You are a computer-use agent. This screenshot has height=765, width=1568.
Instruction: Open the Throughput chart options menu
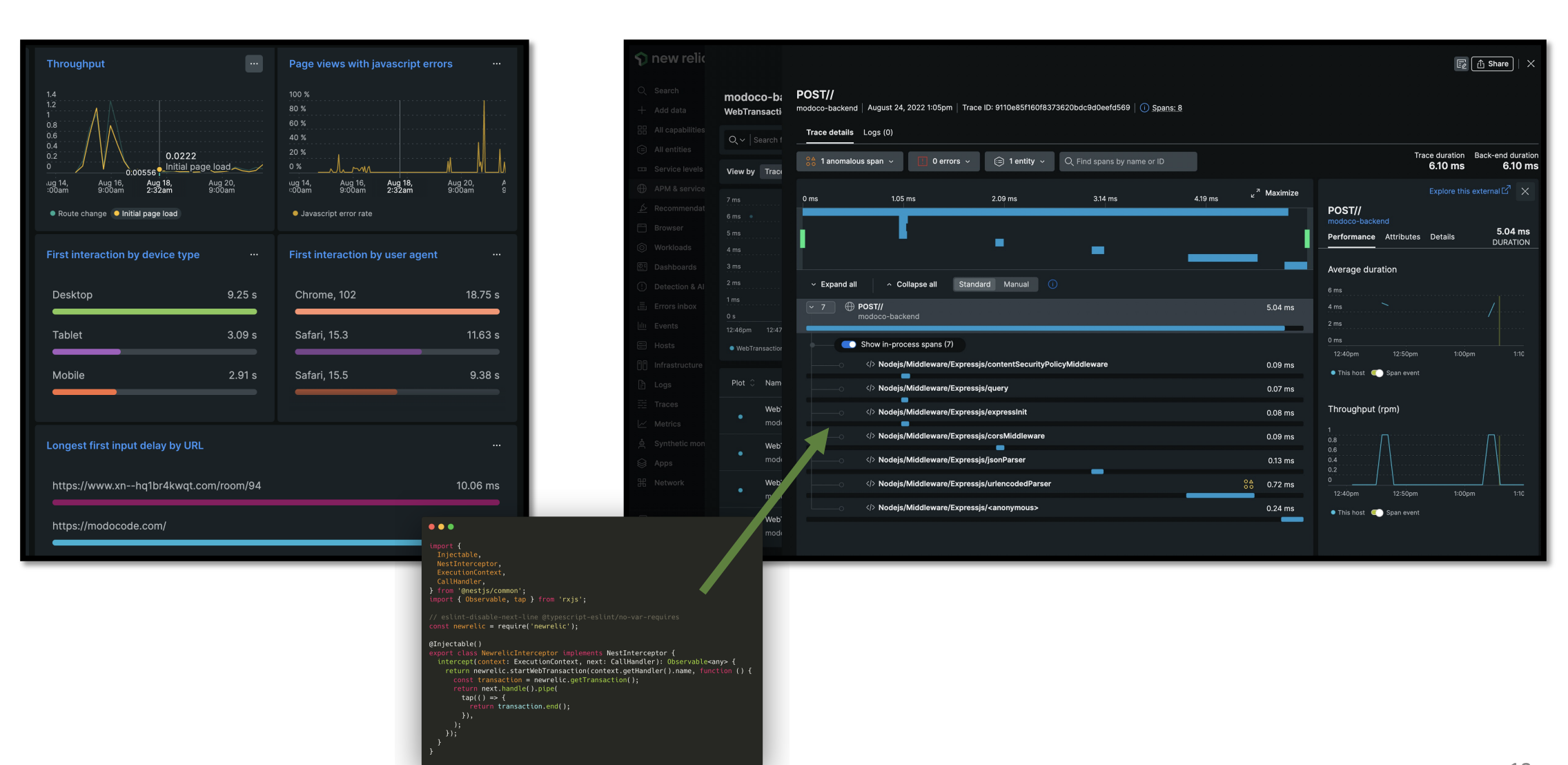click(x=254, y=64)
